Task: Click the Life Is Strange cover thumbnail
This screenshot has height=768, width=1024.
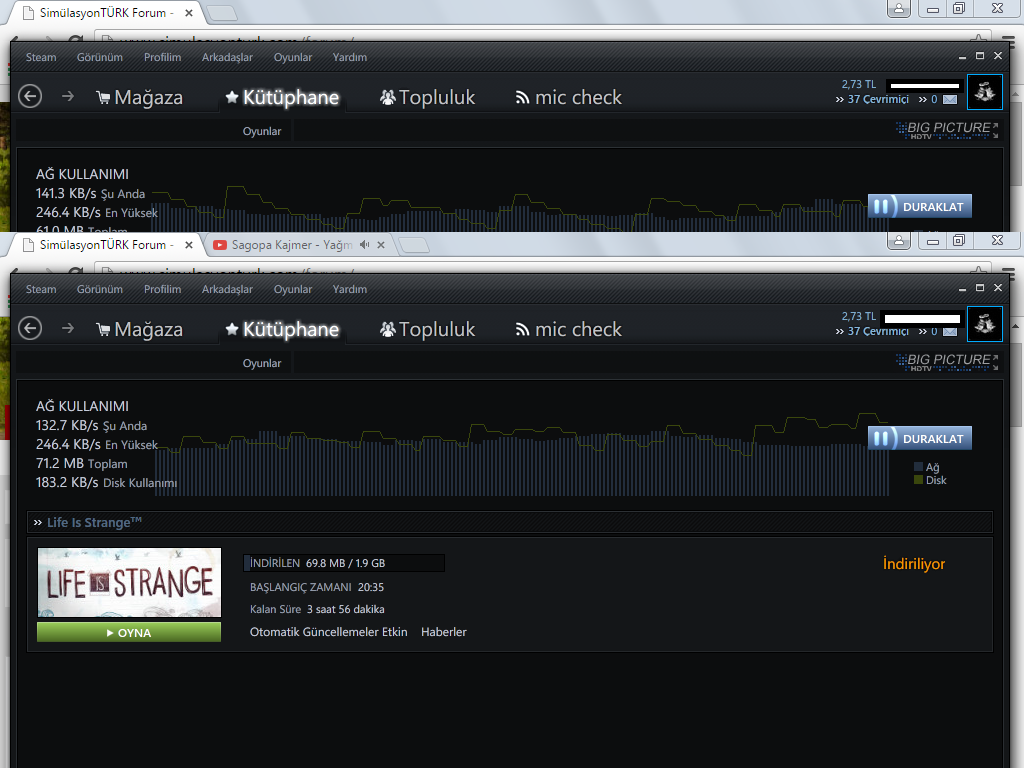Action: click(x=129, y=583)
